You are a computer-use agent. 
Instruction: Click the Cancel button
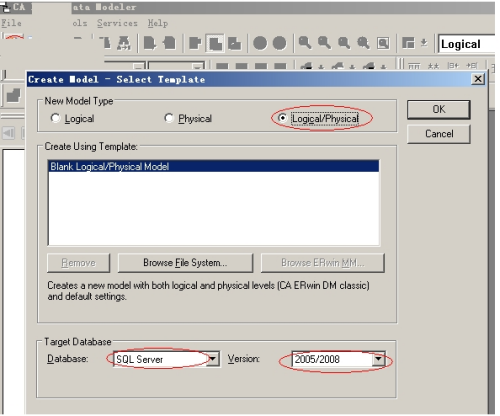(x=438, y=134)
